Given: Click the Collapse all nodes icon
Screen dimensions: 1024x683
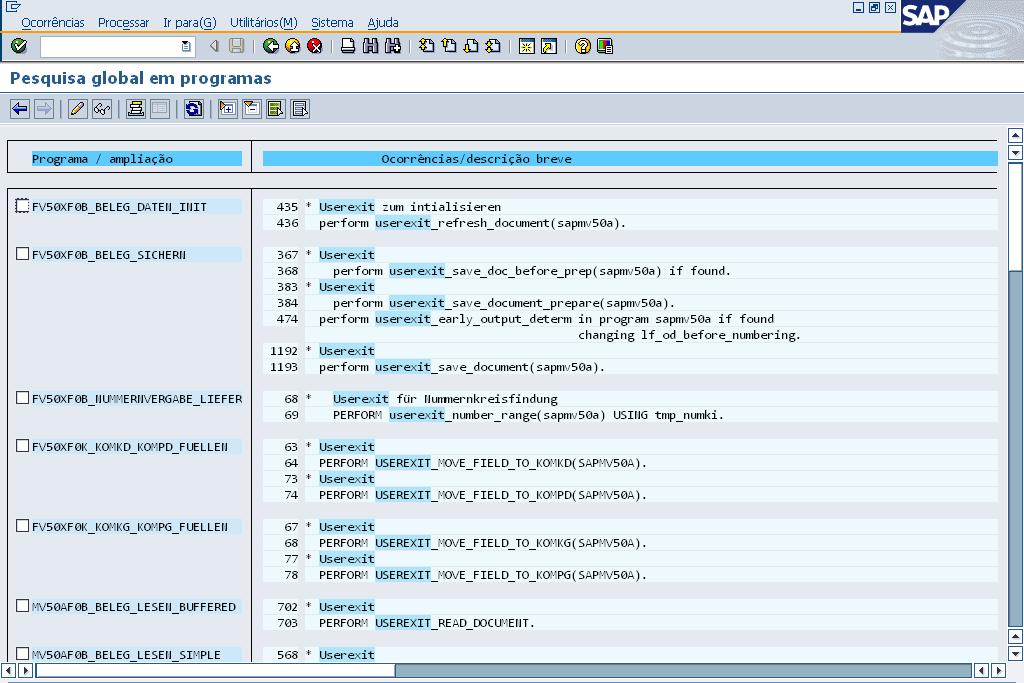Looking at the screenshot, I should click(x=252, y=109).
